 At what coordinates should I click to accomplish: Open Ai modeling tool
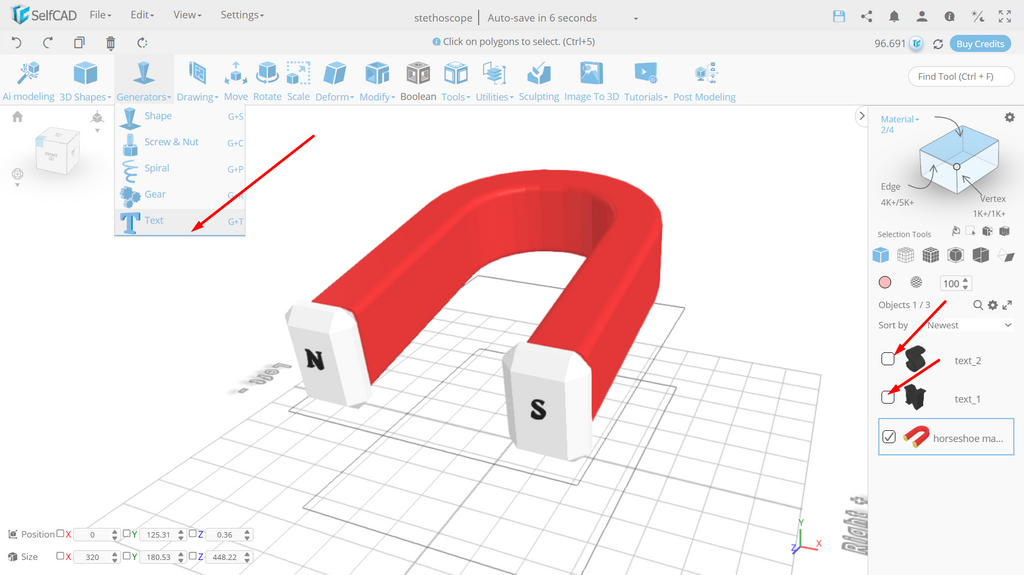[29, 74]
